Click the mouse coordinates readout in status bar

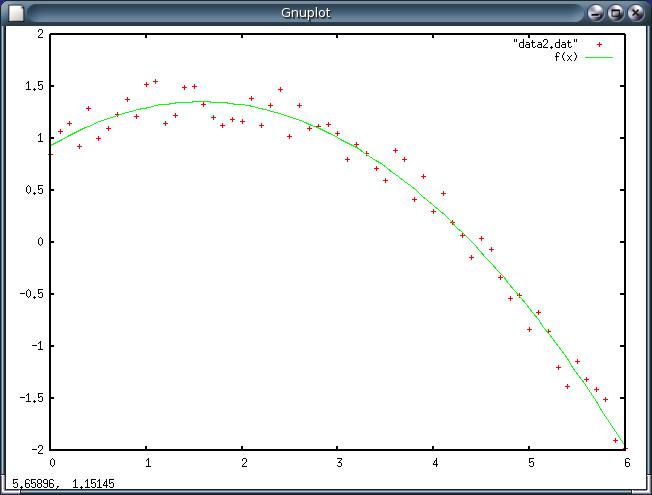47,484
